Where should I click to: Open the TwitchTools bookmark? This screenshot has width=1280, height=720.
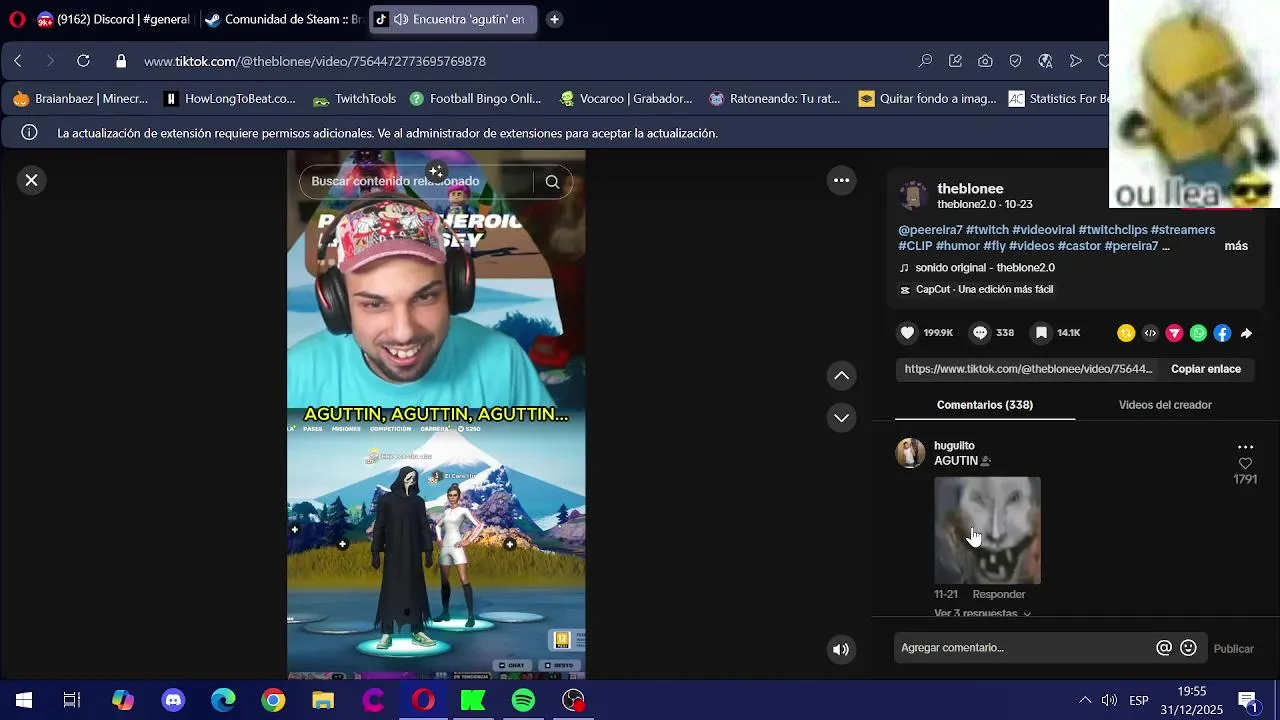click(x=355, y=98)
